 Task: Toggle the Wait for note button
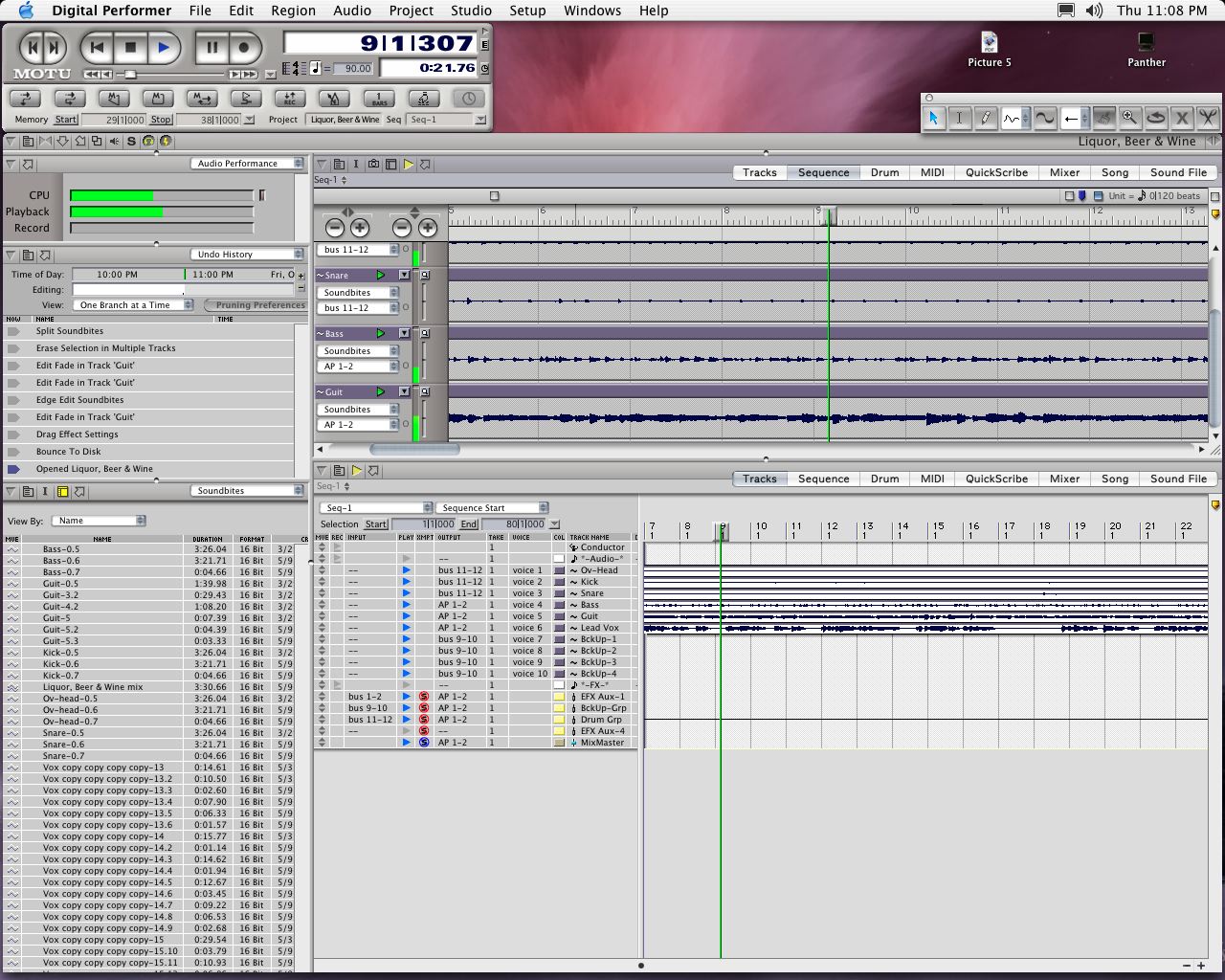coord(423,99)
